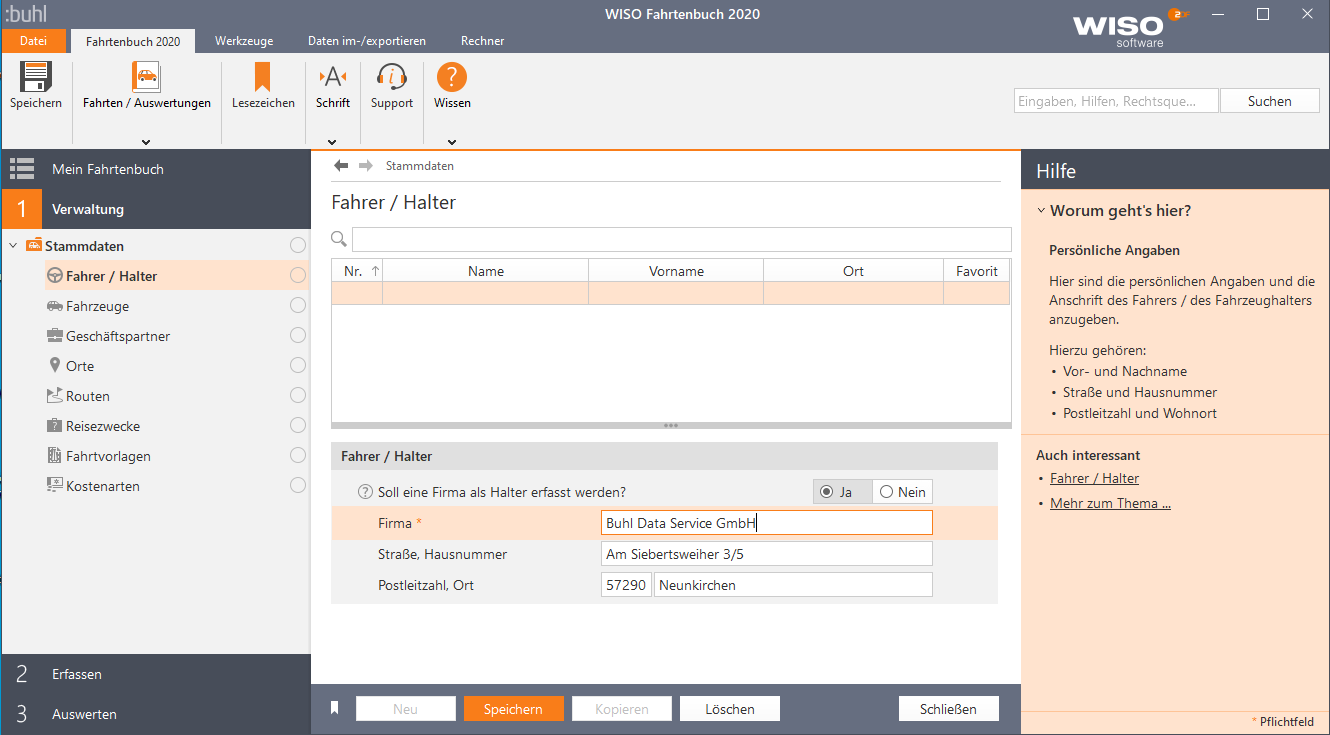Click the back arrow beside Stammdaten breadcrumb
Screen dimensions: 1330x735
pyautogui.click(x=341, y=166)
